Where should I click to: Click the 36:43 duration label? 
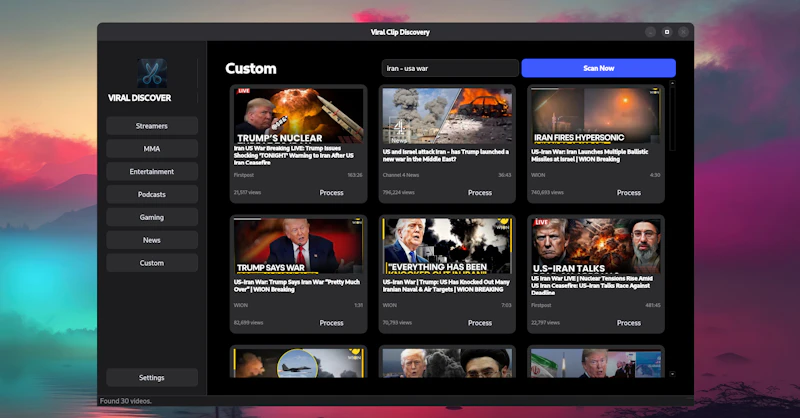point(505,175)
